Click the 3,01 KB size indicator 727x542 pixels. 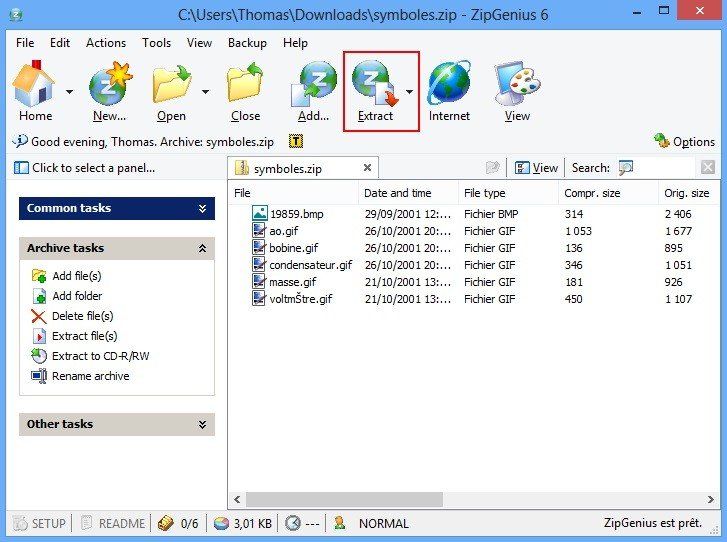click(x=242, y=523)
